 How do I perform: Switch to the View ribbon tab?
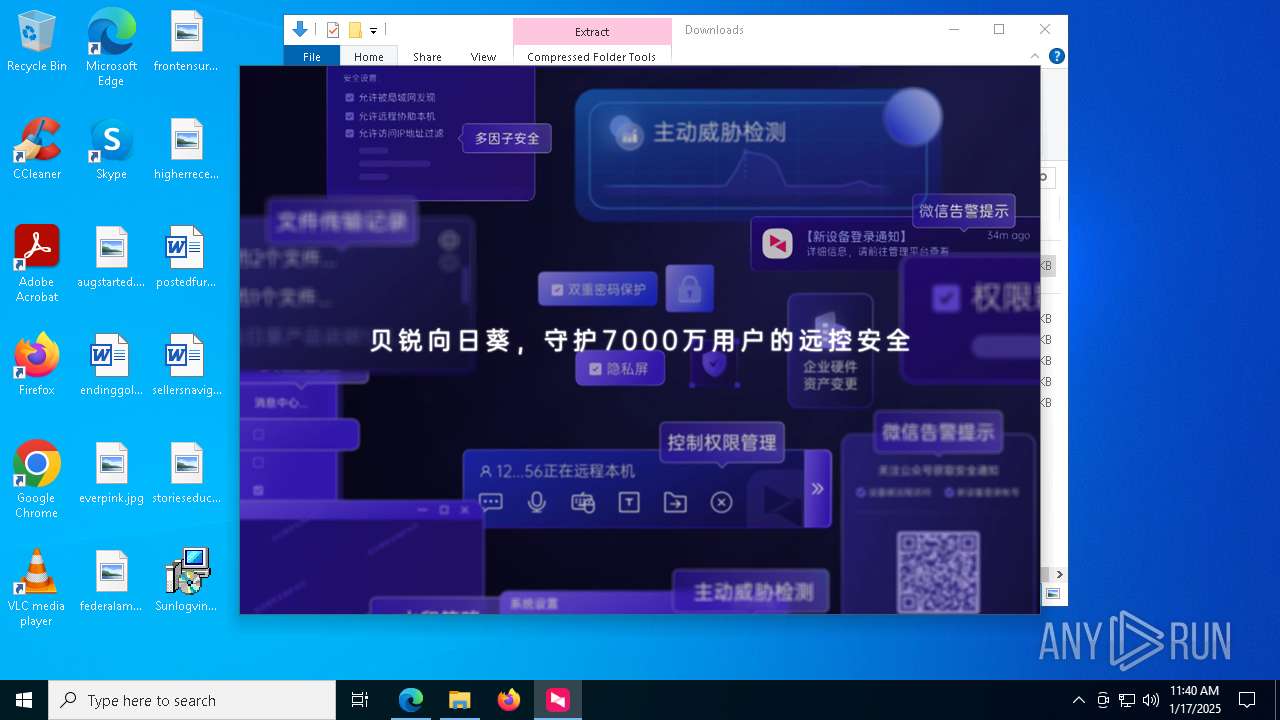[483, 57]
